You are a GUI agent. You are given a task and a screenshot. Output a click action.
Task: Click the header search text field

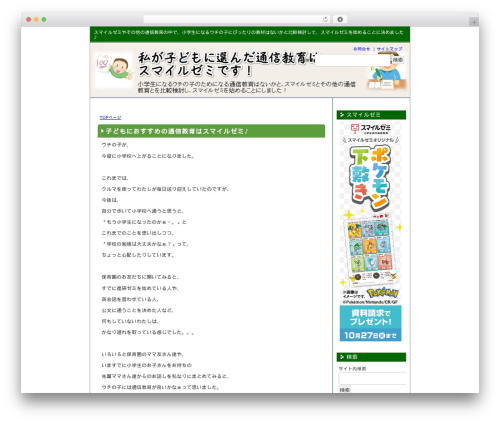click(353, 60)
